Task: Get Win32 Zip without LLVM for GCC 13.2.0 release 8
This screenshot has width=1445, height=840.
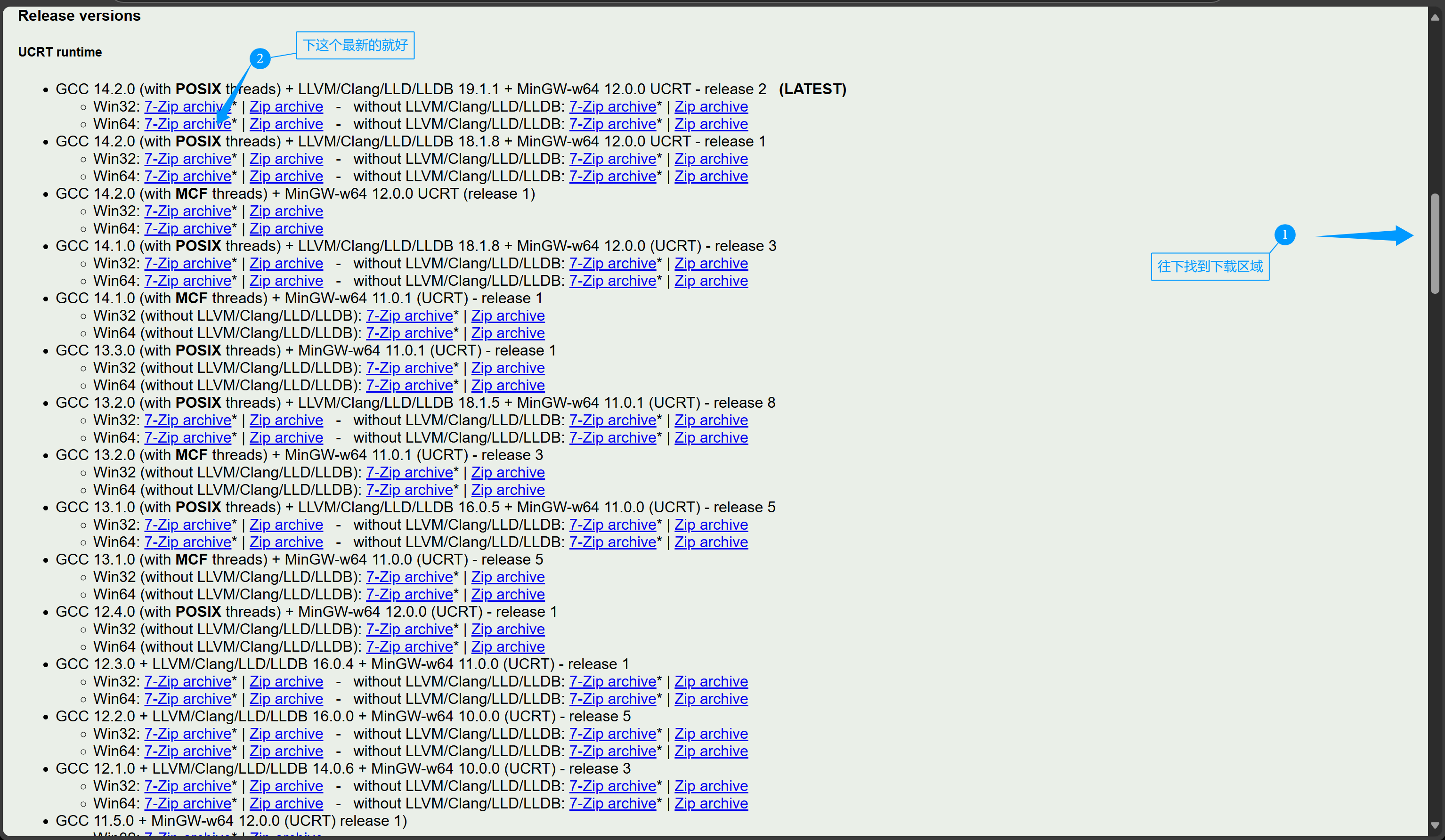Action: [x=711, y=420]
